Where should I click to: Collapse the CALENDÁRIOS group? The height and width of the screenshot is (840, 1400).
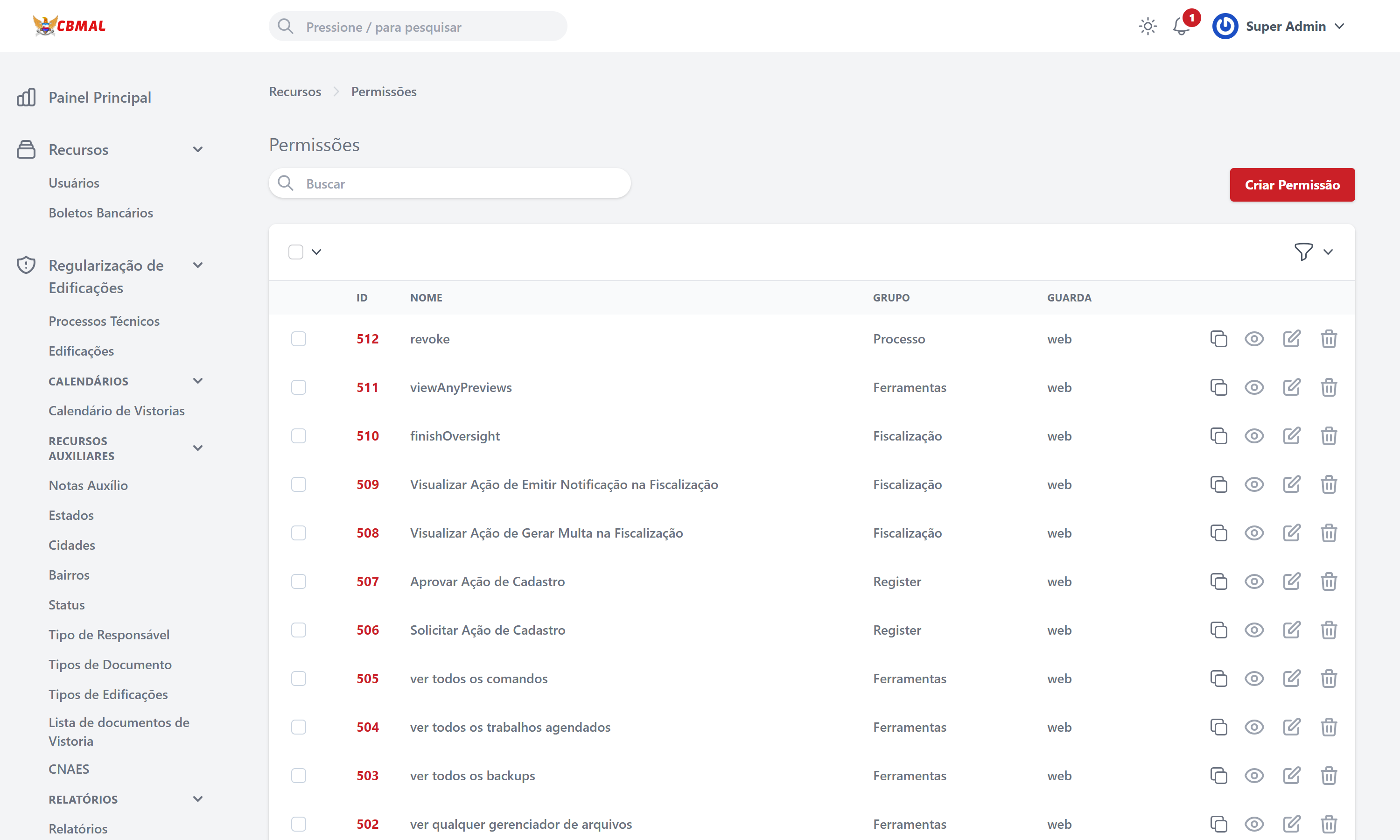197,381
